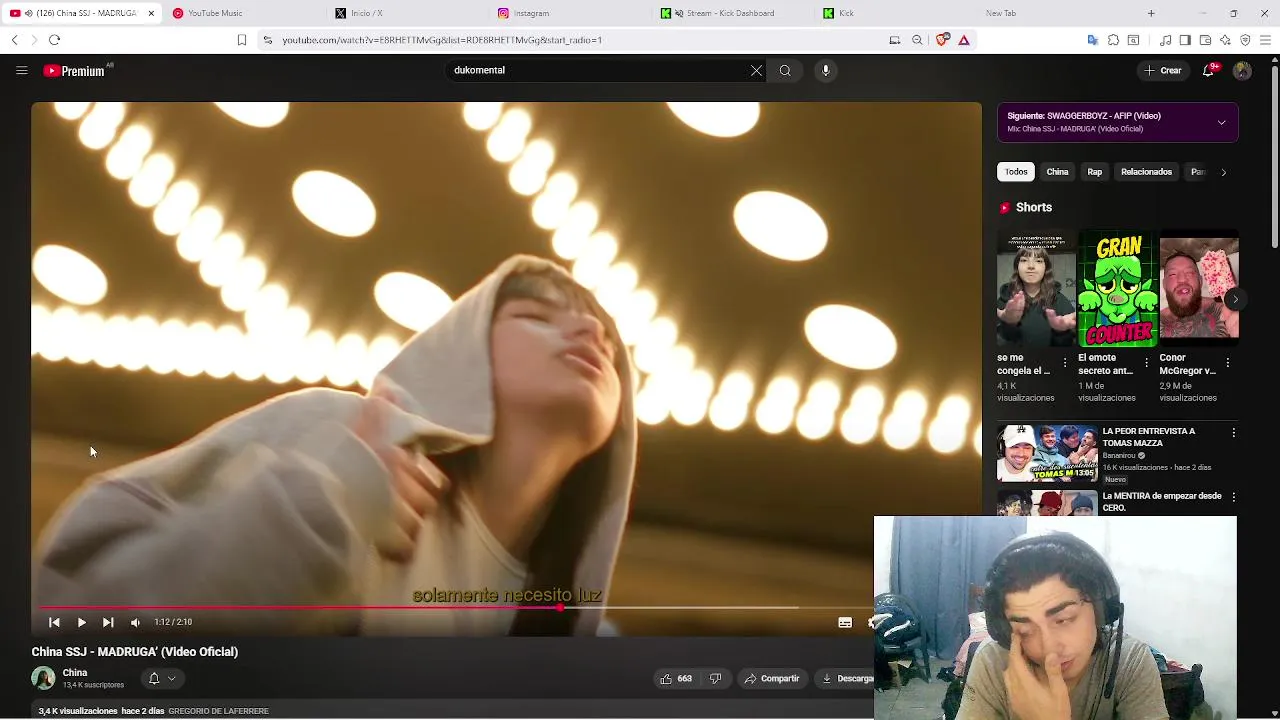Click the Compartir share button
Screen dimensions: 1280x720
click(x=771, y=678)
